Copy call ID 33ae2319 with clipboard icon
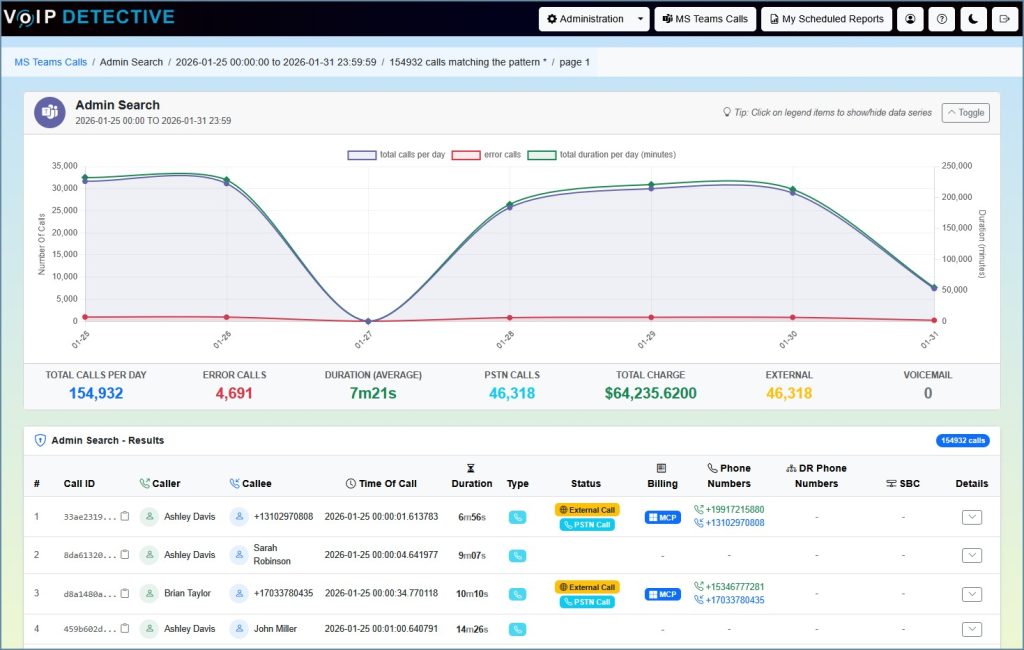This screenshot has width=1024, height=650. coord(125,517)
